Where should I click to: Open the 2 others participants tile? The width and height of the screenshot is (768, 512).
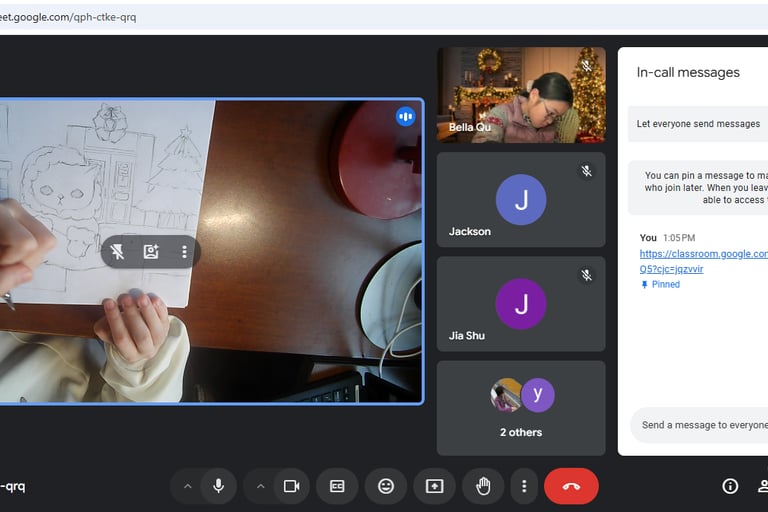(x=521, y=408)
